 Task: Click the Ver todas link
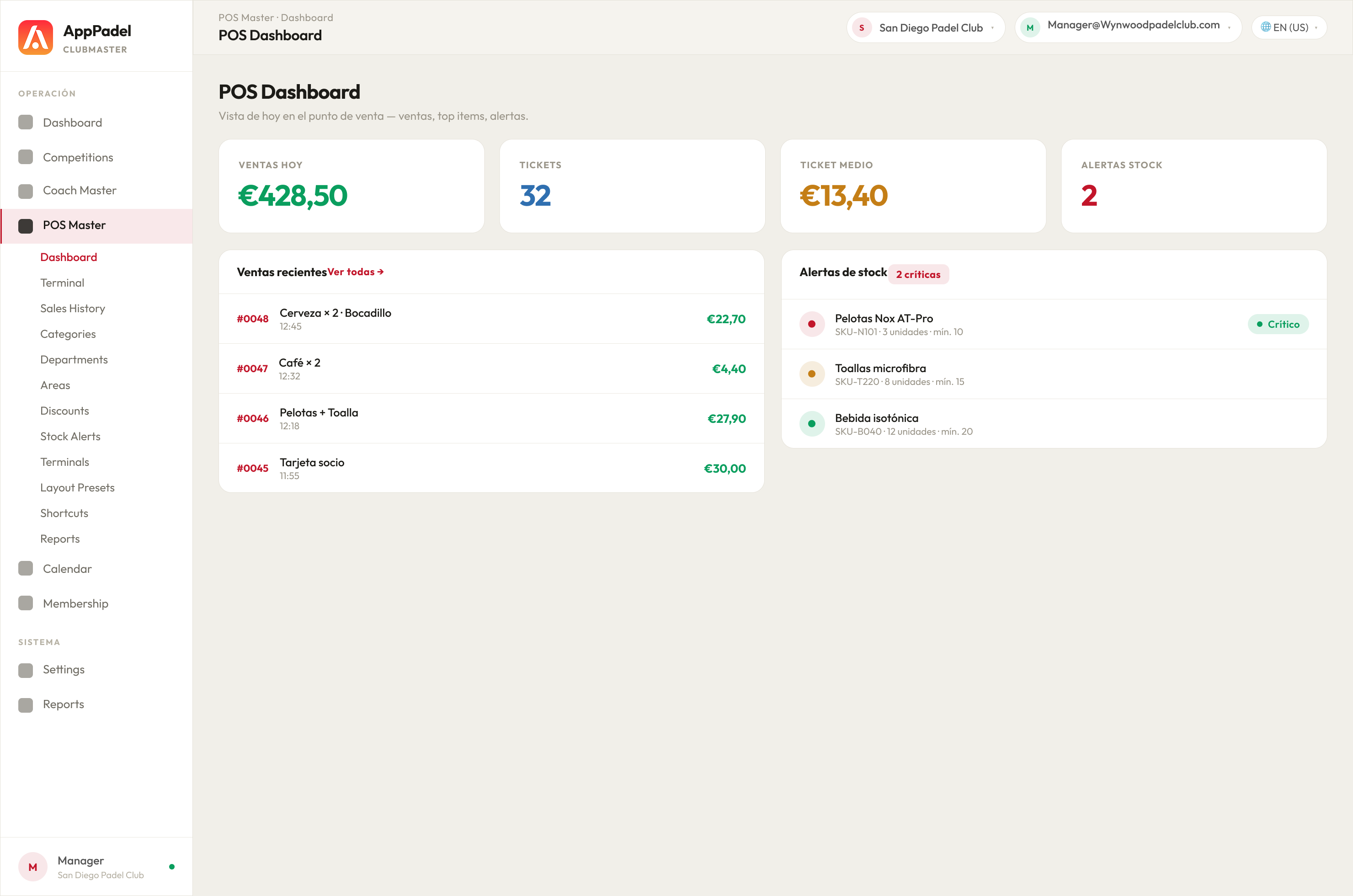pos(356,272)
